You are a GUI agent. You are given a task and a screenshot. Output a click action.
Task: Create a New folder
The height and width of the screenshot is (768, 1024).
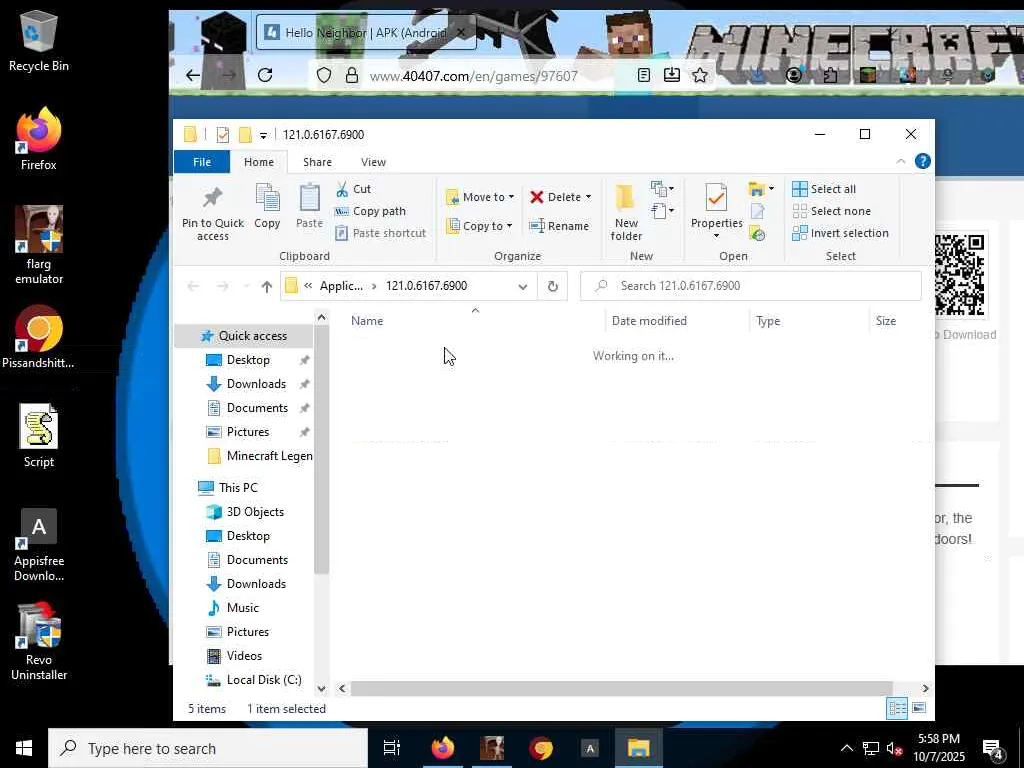click(626, 213)
